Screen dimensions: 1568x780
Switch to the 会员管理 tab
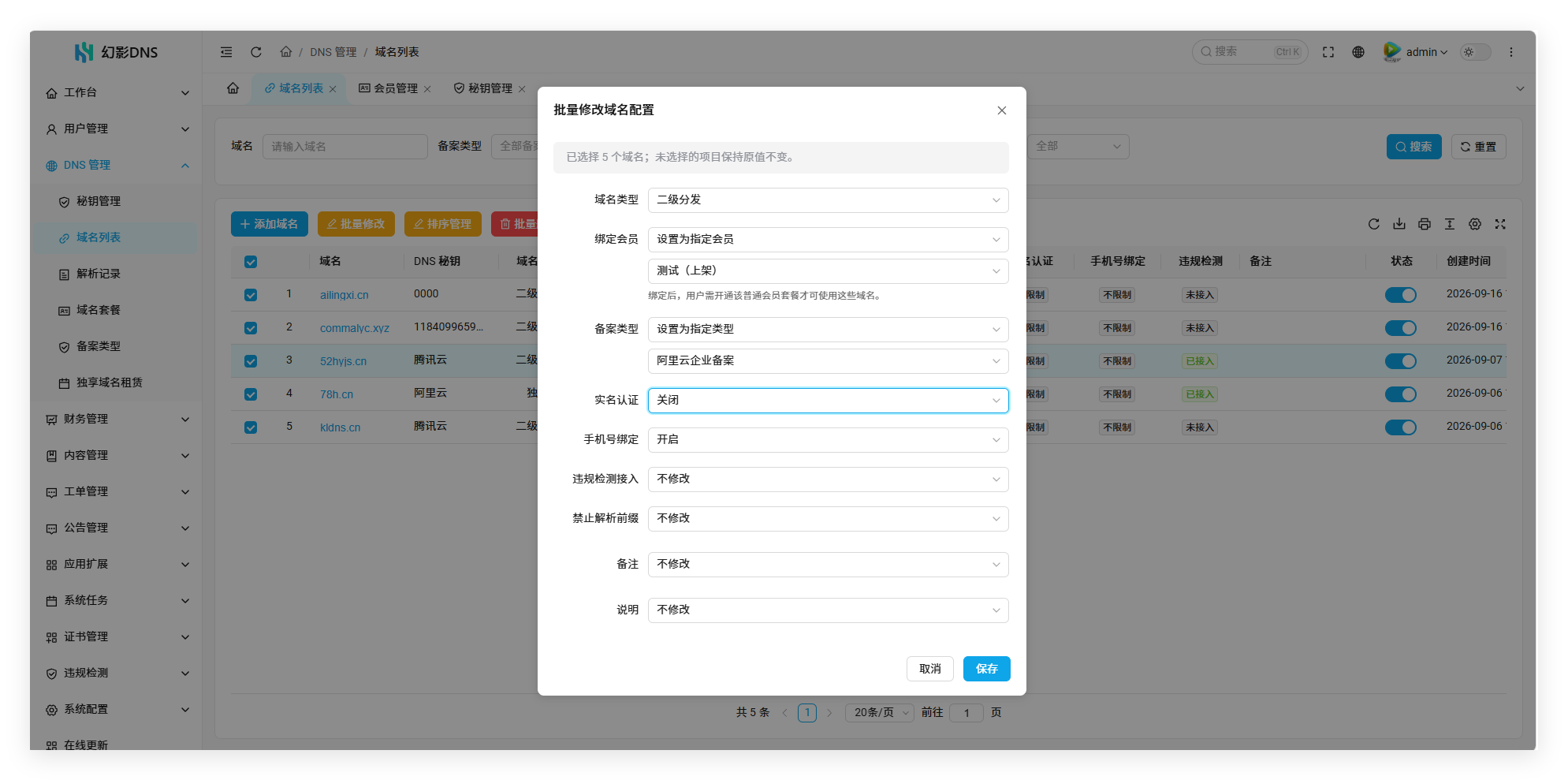396,88
